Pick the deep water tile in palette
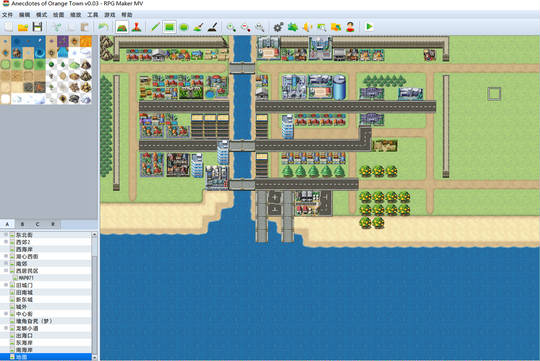 17,41
